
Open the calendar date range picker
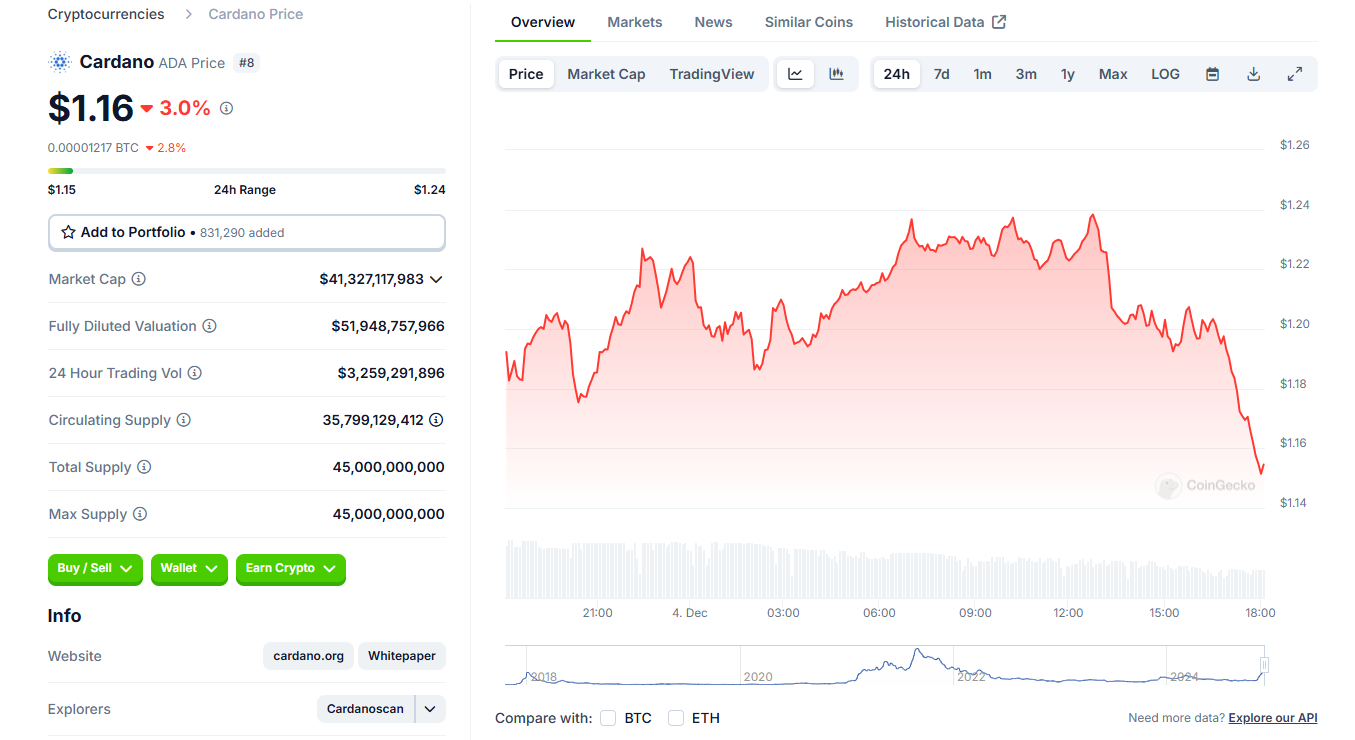coord(1212,74)
